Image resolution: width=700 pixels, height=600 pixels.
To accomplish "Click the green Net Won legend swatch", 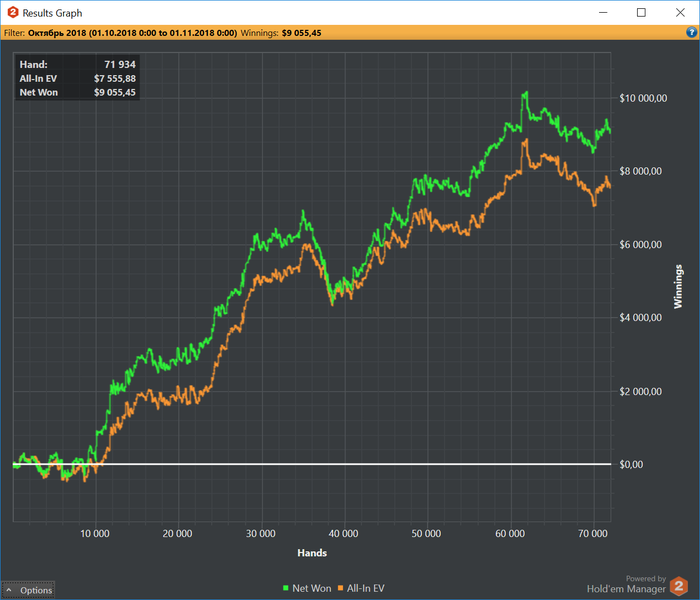I will (286, 588).
